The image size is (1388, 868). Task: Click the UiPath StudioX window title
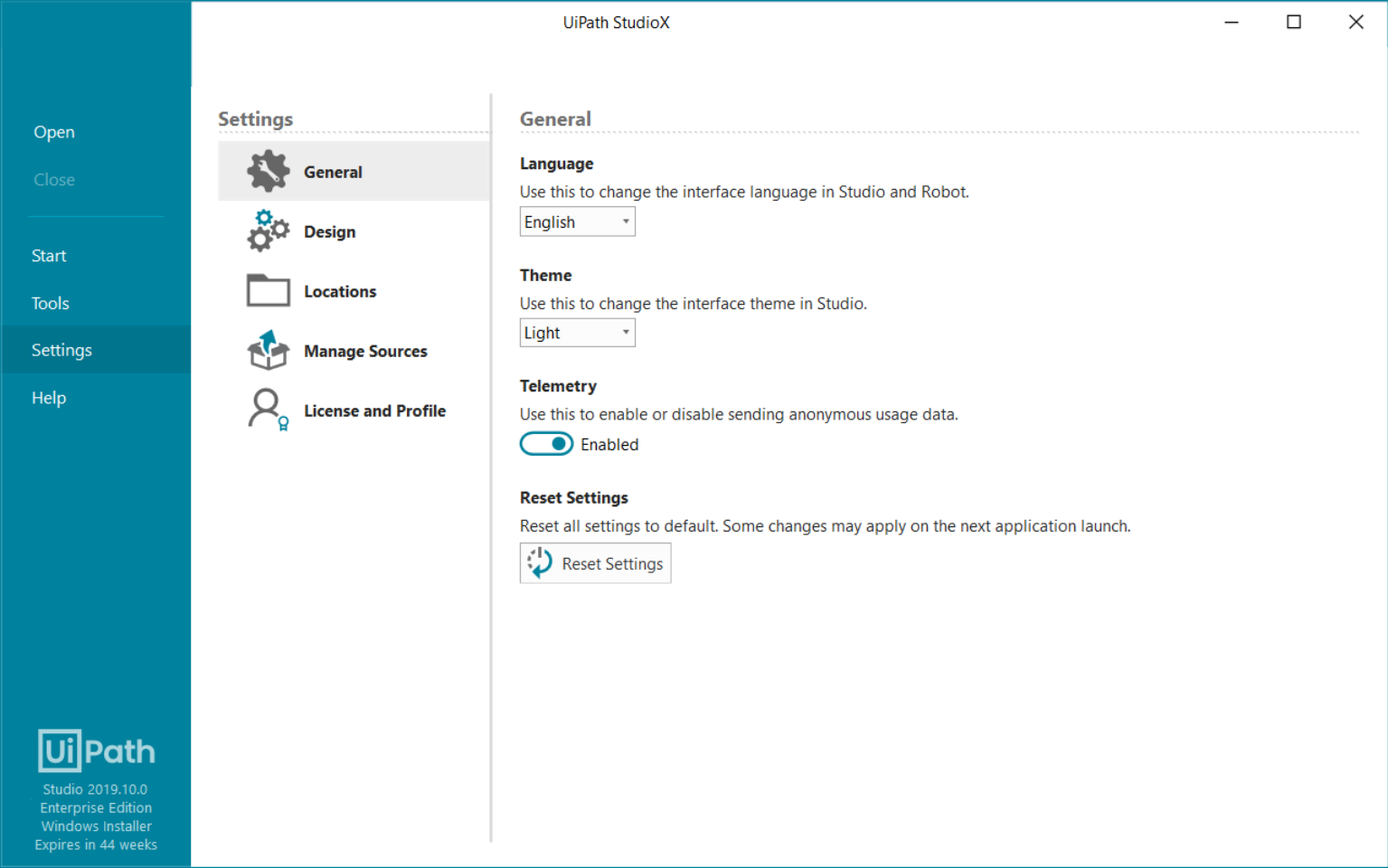click(616, 23)
